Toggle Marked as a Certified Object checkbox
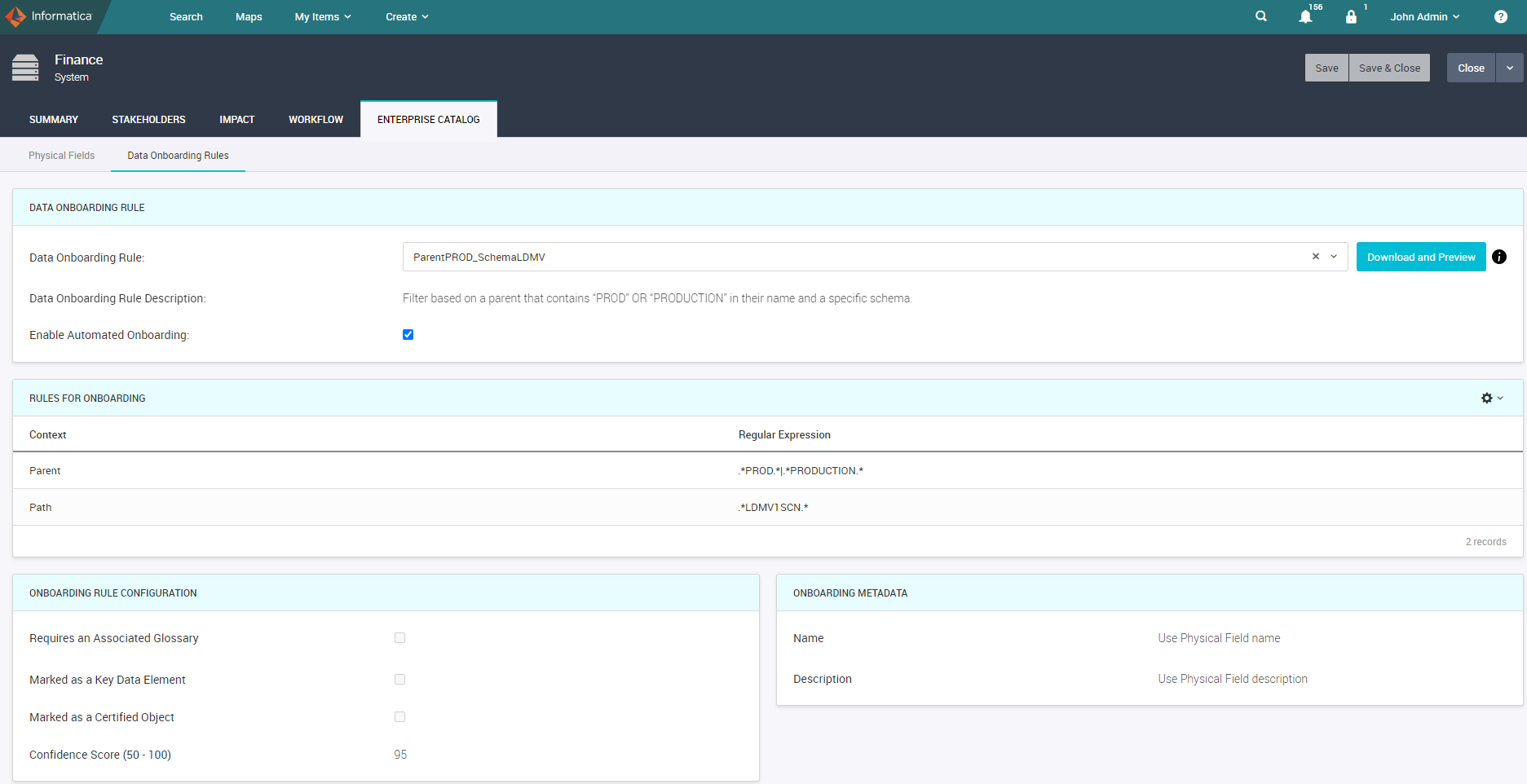The height and width of the screenshot is (784, 1527). 399,716
